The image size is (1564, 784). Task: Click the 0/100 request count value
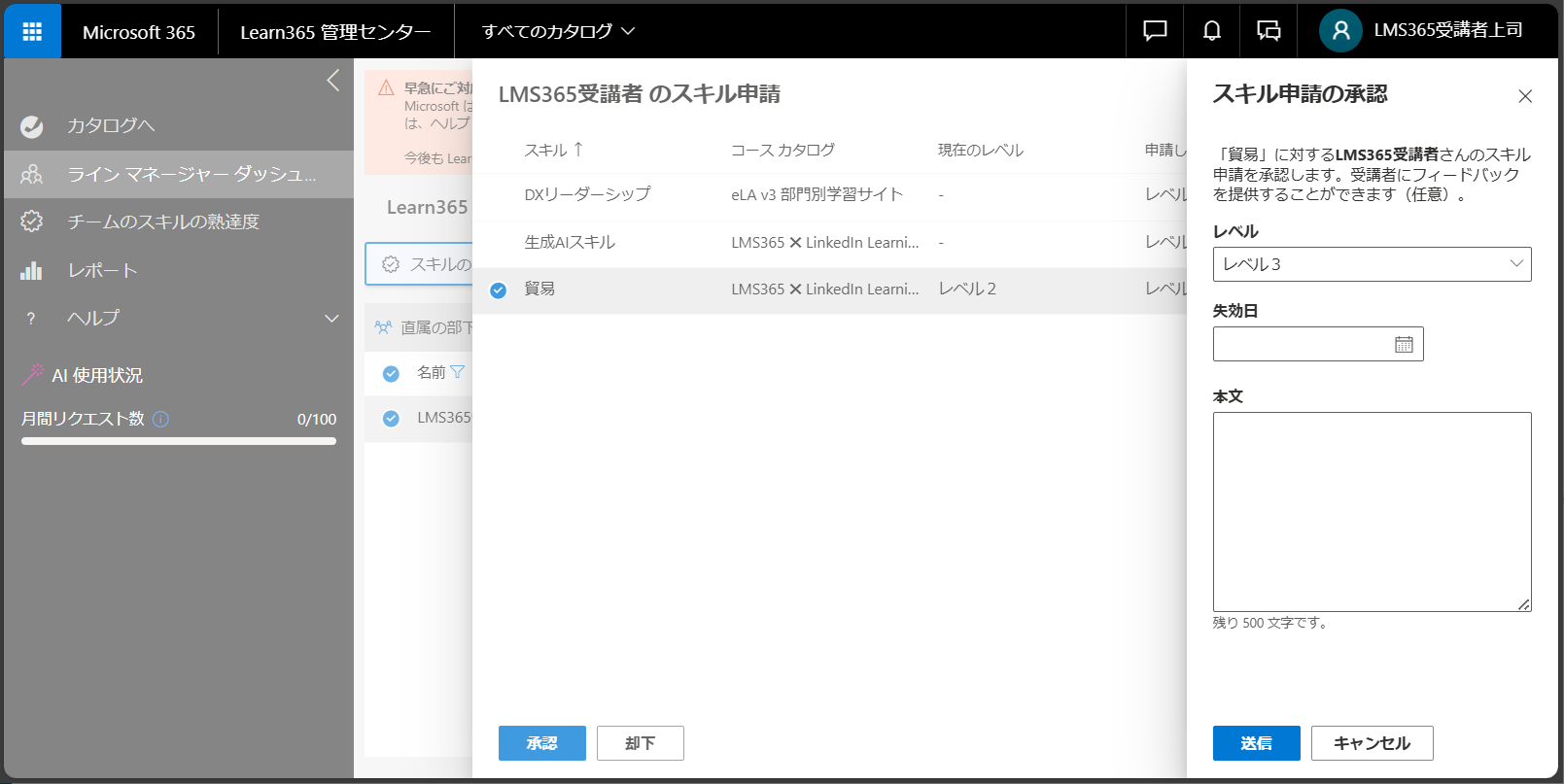click(x=317, y=420)
